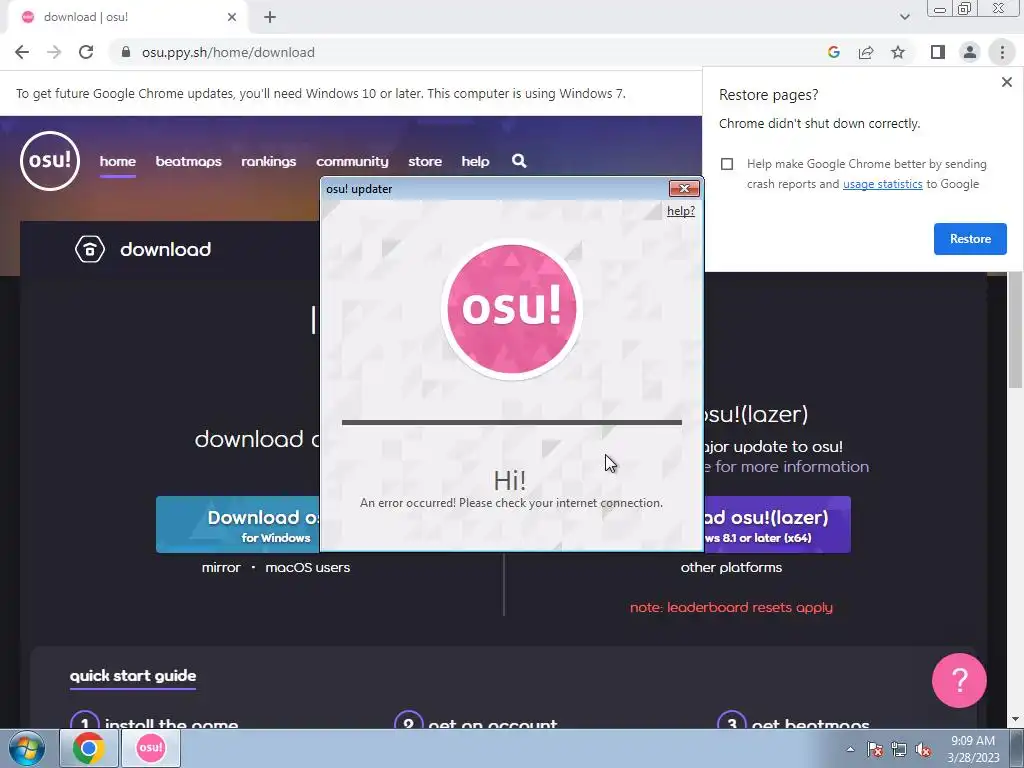Click the osu! logo on website header
The width and height of the screenshot is (1024, 768).
pos(50,161)
